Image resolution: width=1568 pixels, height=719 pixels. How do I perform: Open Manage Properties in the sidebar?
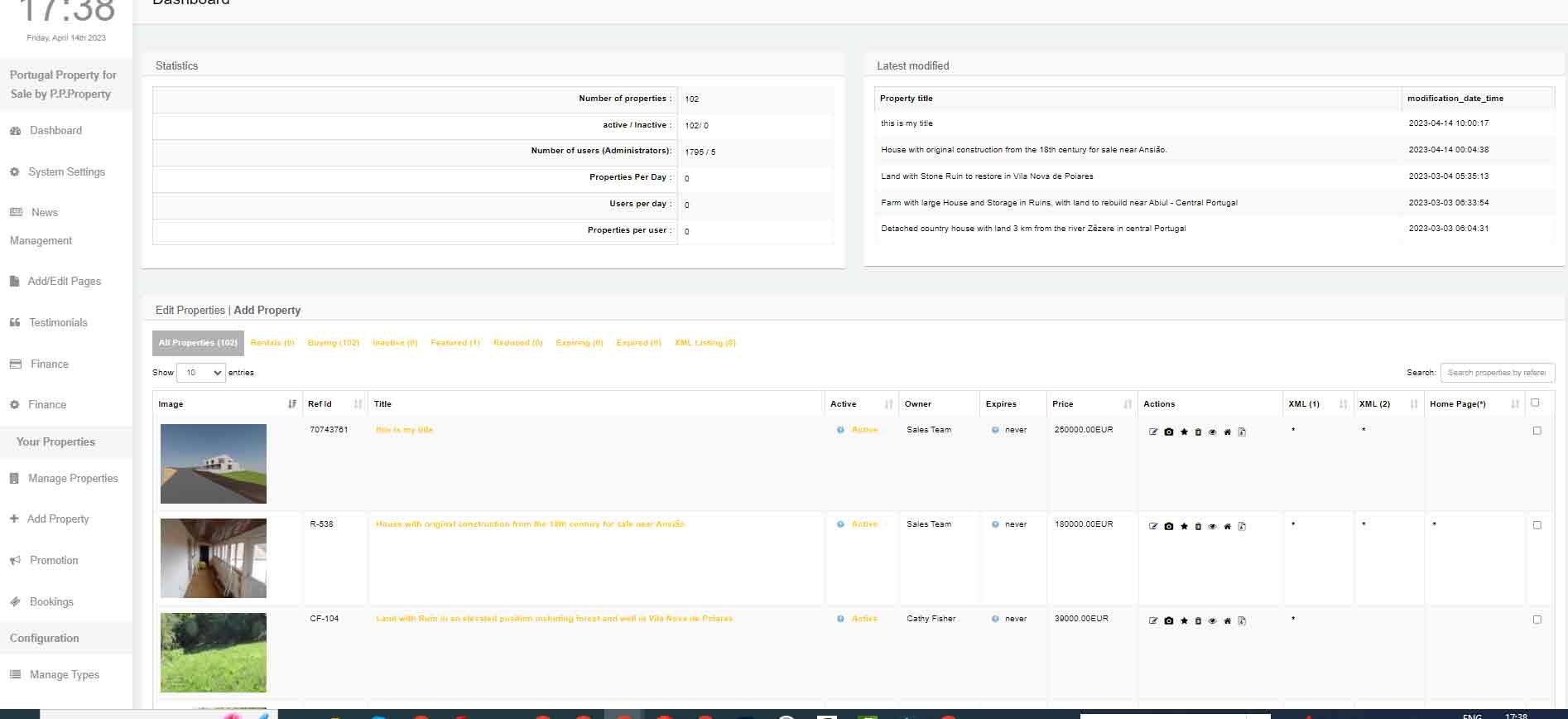[73, 479]
